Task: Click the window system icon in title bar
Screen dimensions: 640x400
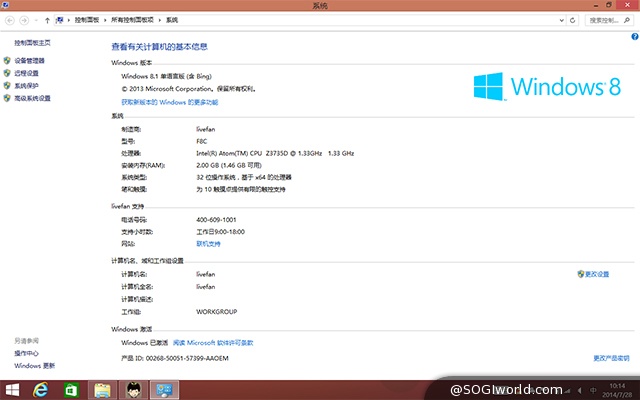Action: coord(5,5)
